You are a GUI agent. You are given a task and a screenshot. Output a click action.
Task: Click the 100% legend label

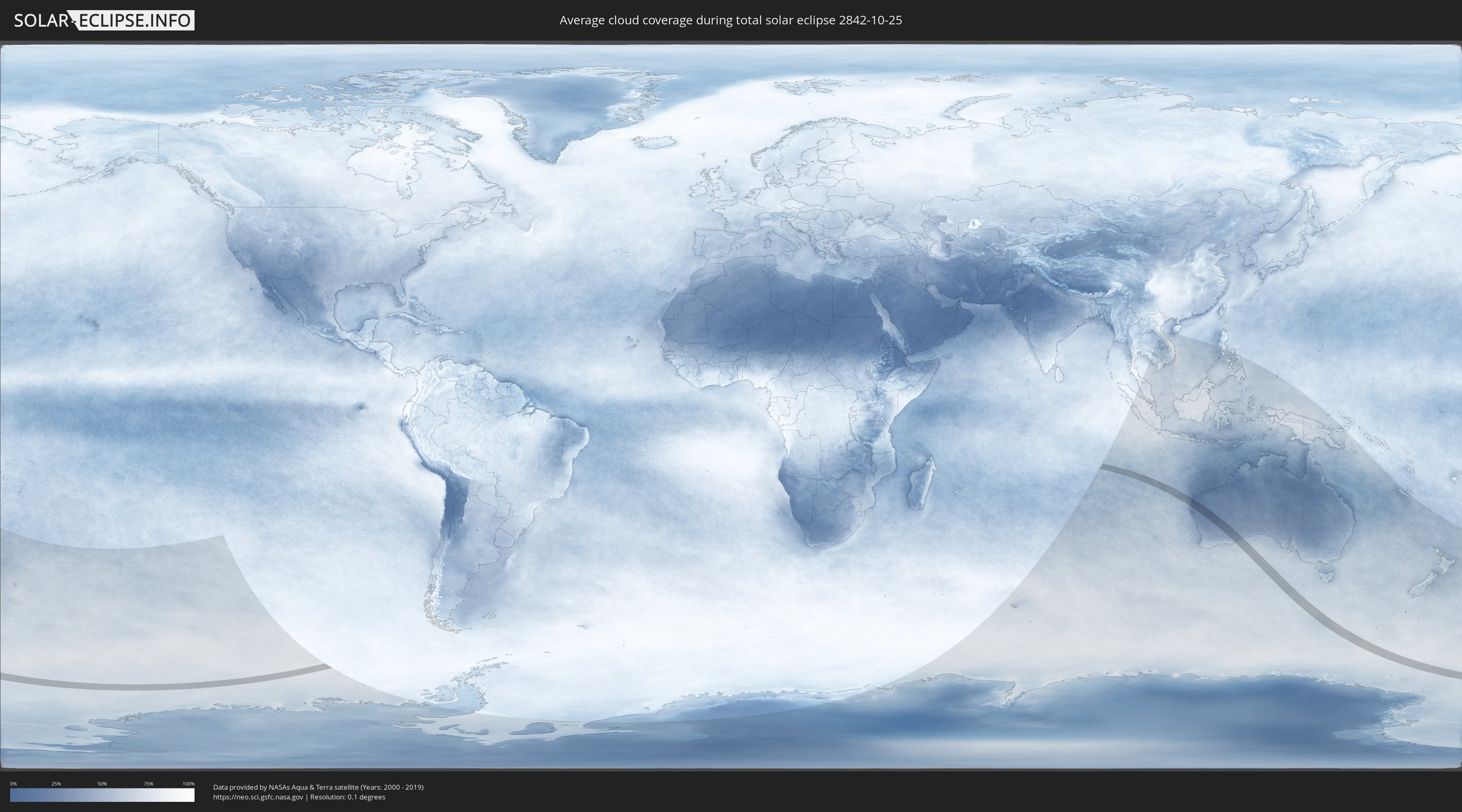188,784
